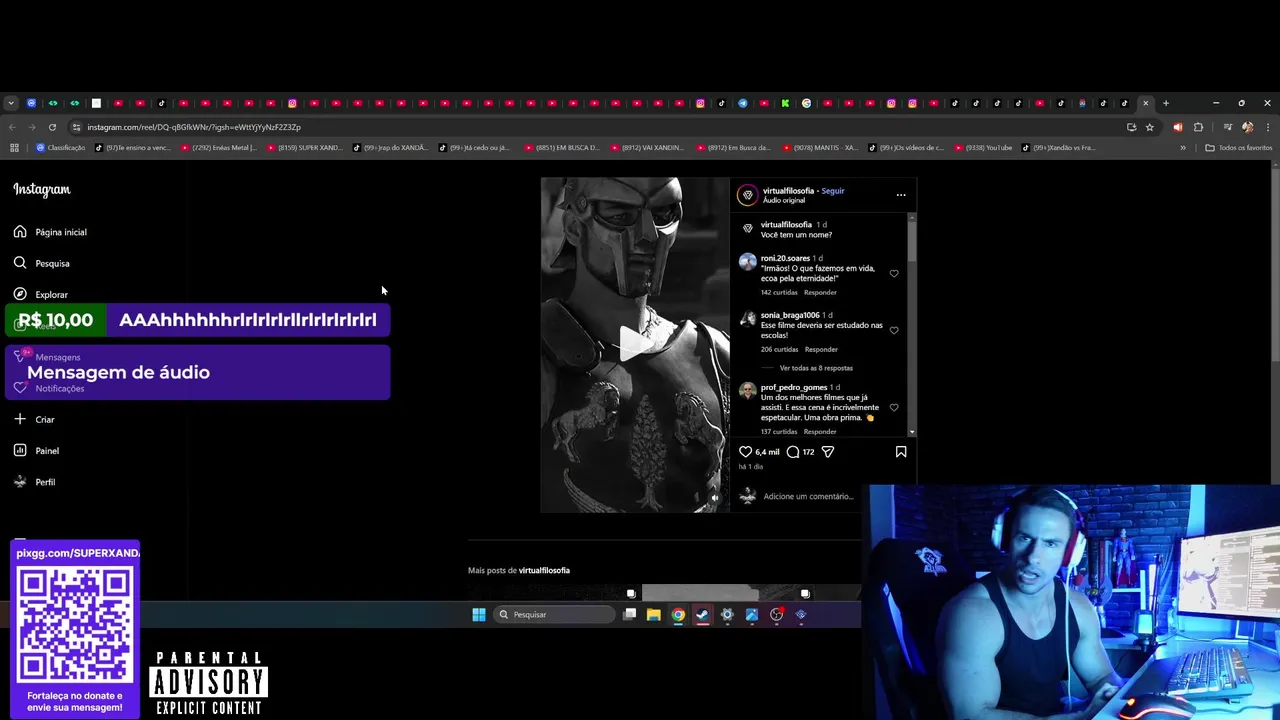The height and width of the screenshot is (720, 1280).
Task: Reply to roni.20.soares comment
Action: (820, 292)
